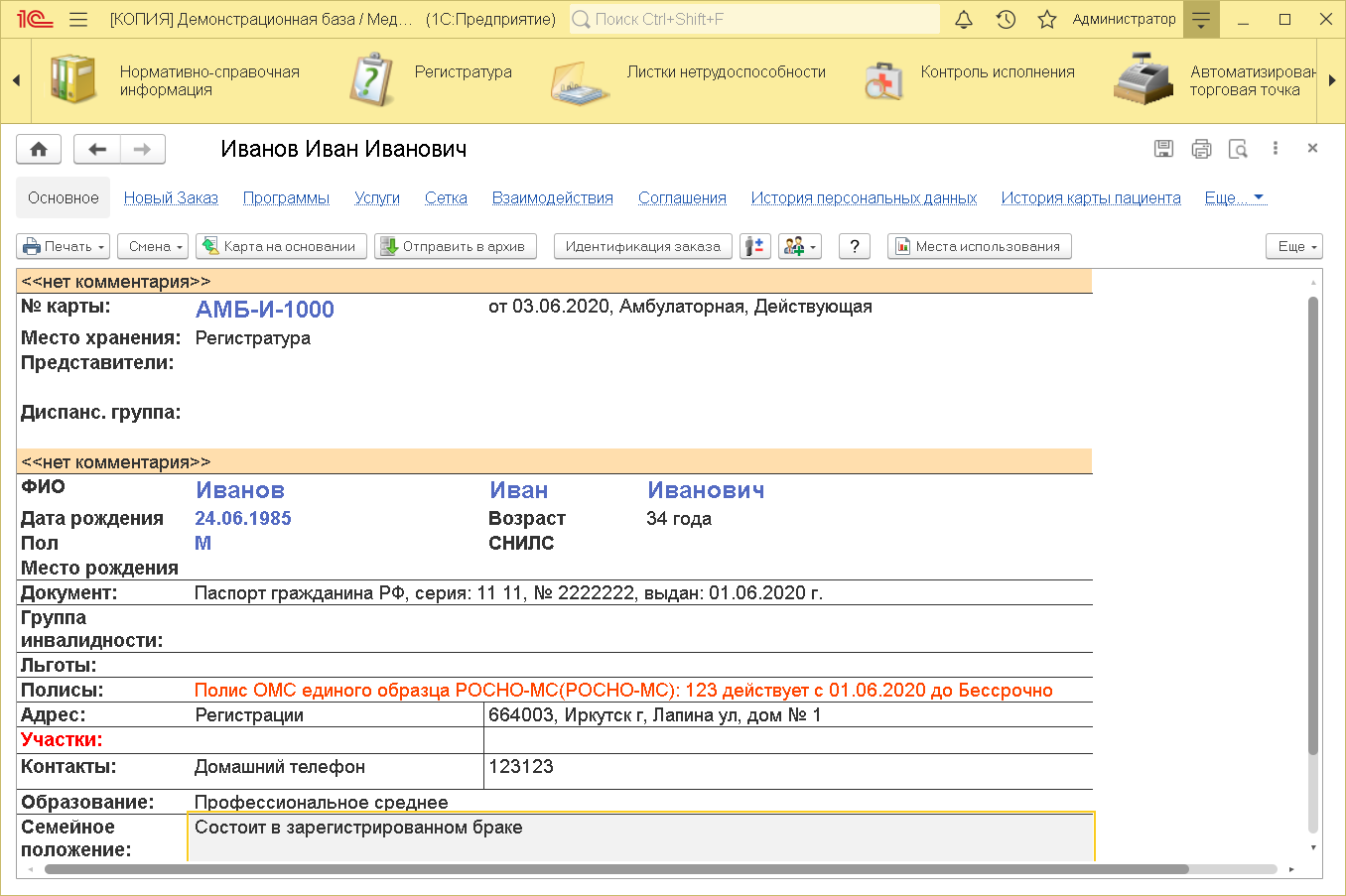Image resolution: width=1346 pixels, height=896 pixels.
Task: Expand the Смена dropdown
Action: [153, 246]
